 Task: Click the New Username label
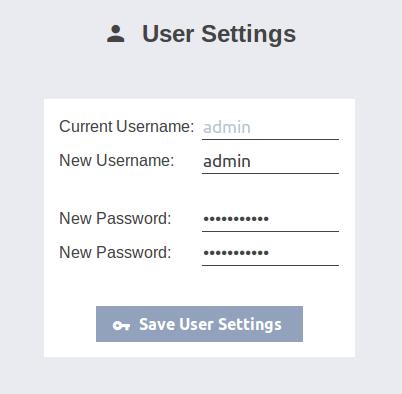tap(117, 160)
